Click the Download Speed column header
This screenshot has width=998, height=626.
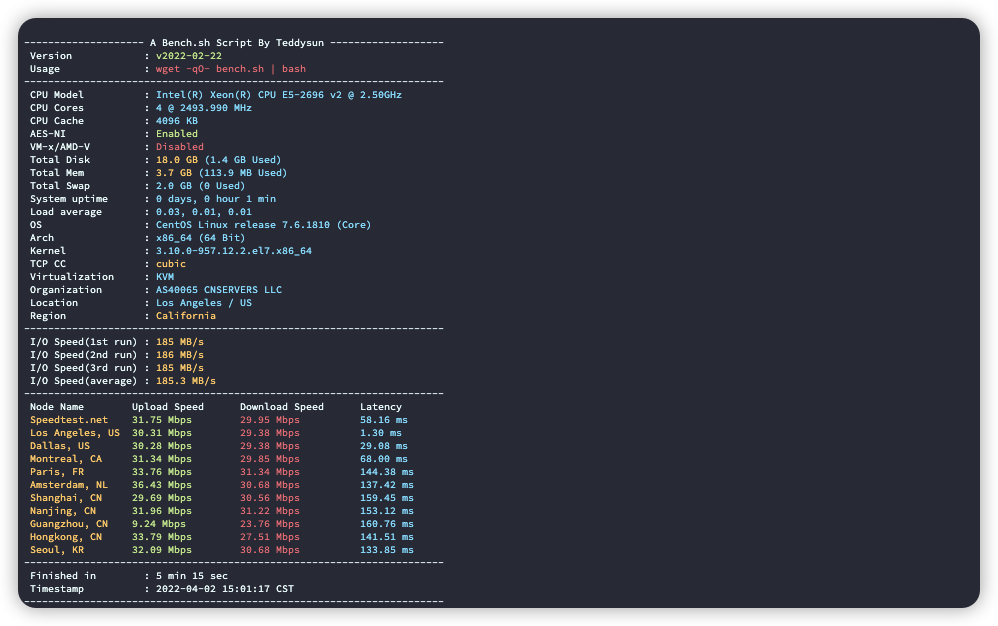click(282, 407)
